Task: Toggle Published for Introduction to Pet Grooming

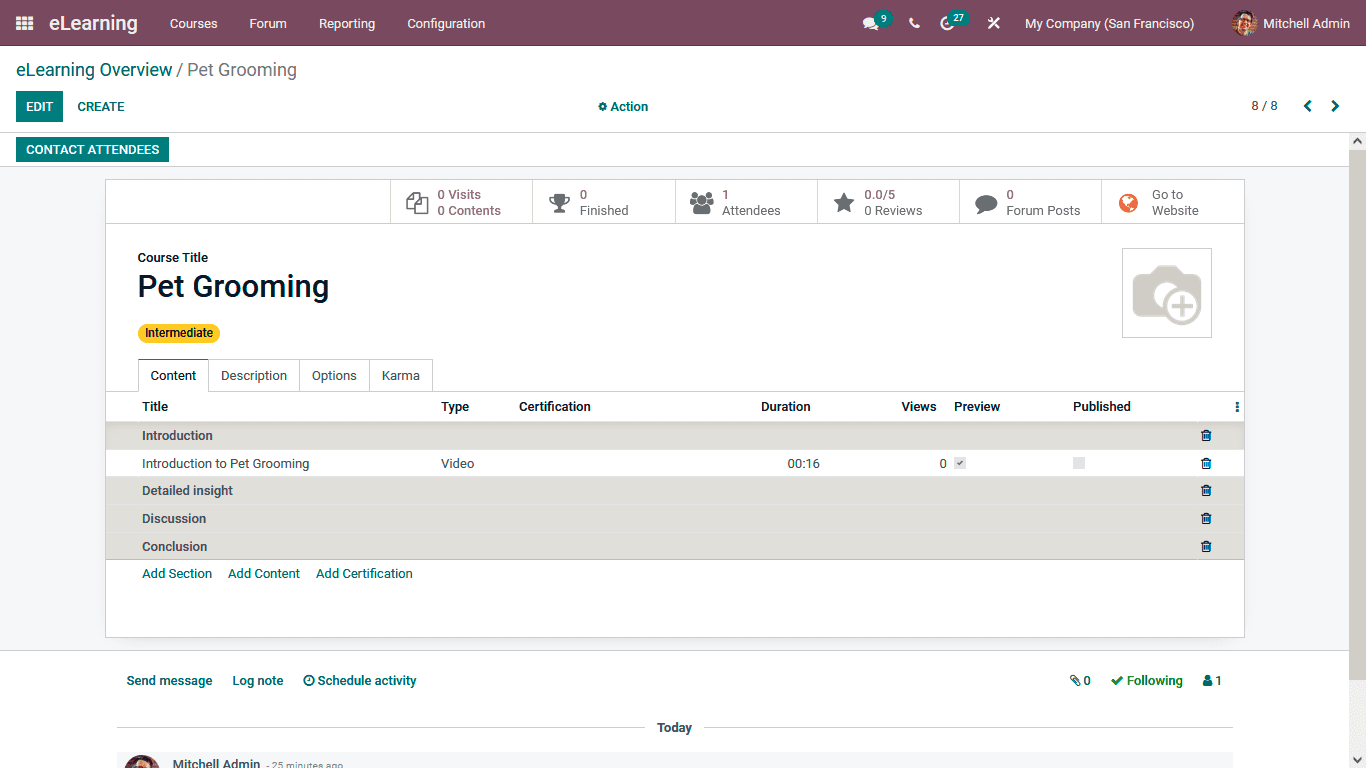Action: 1078,463
